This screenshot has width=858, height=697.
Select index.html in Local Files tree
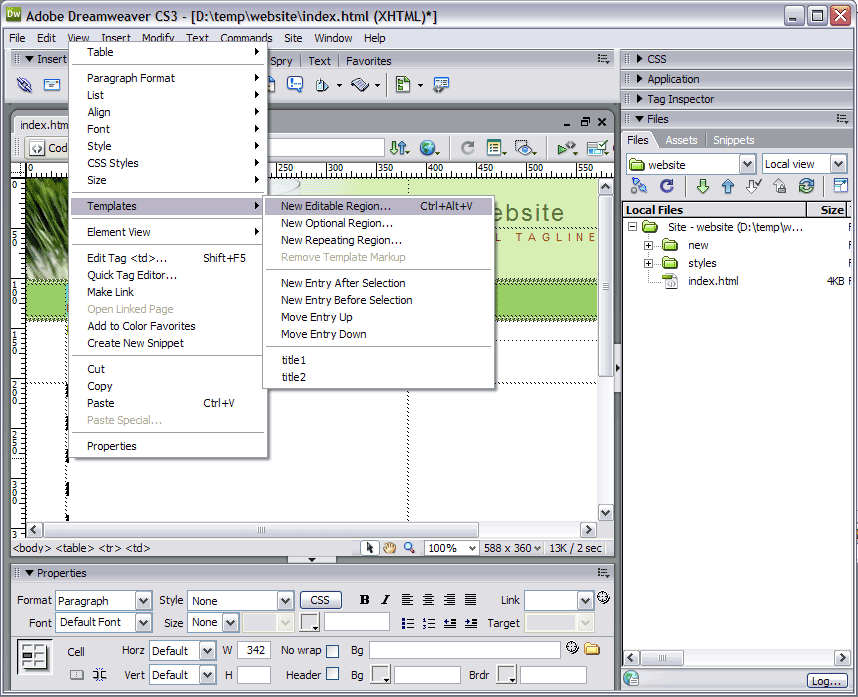coord(713,281)
